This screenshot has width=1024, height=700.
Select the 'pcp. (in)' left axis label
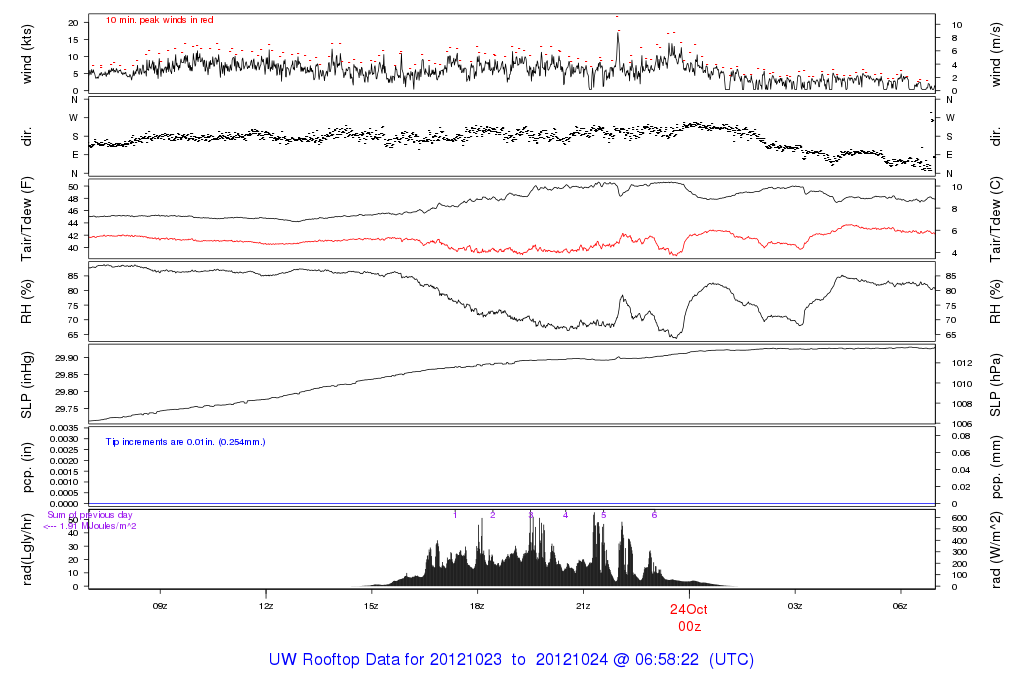pos(27,465)
